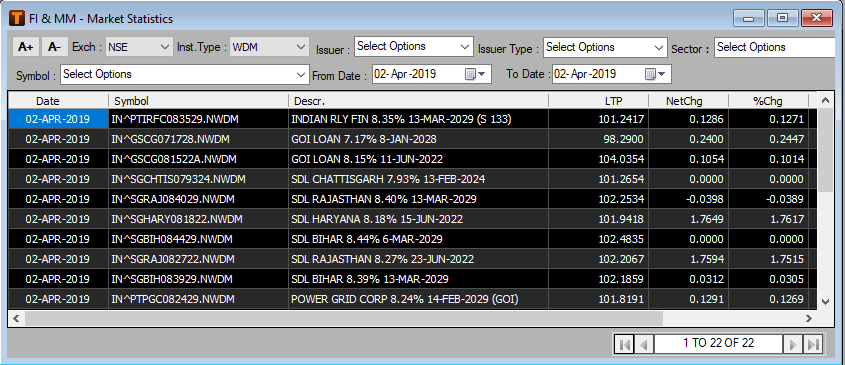Open the To Date calendar picker
This screenshot has height=365, width=845.
point(655,74)
